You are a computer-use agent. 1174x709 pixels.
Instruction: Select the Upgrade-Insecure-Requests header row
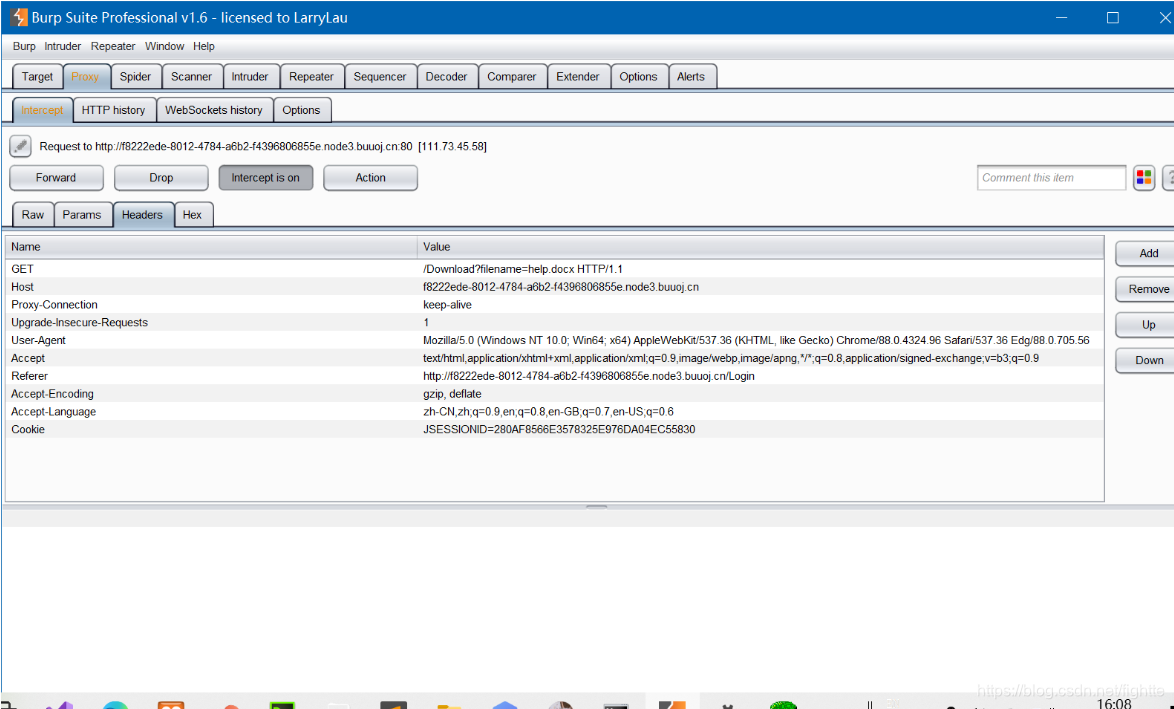tap(555, 323)
